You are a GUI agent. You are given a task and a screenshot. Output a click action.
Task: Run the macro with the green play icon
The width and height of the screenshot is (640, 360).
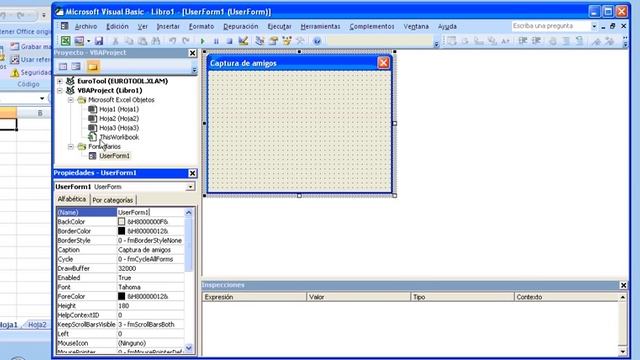(x=202, y=41)
